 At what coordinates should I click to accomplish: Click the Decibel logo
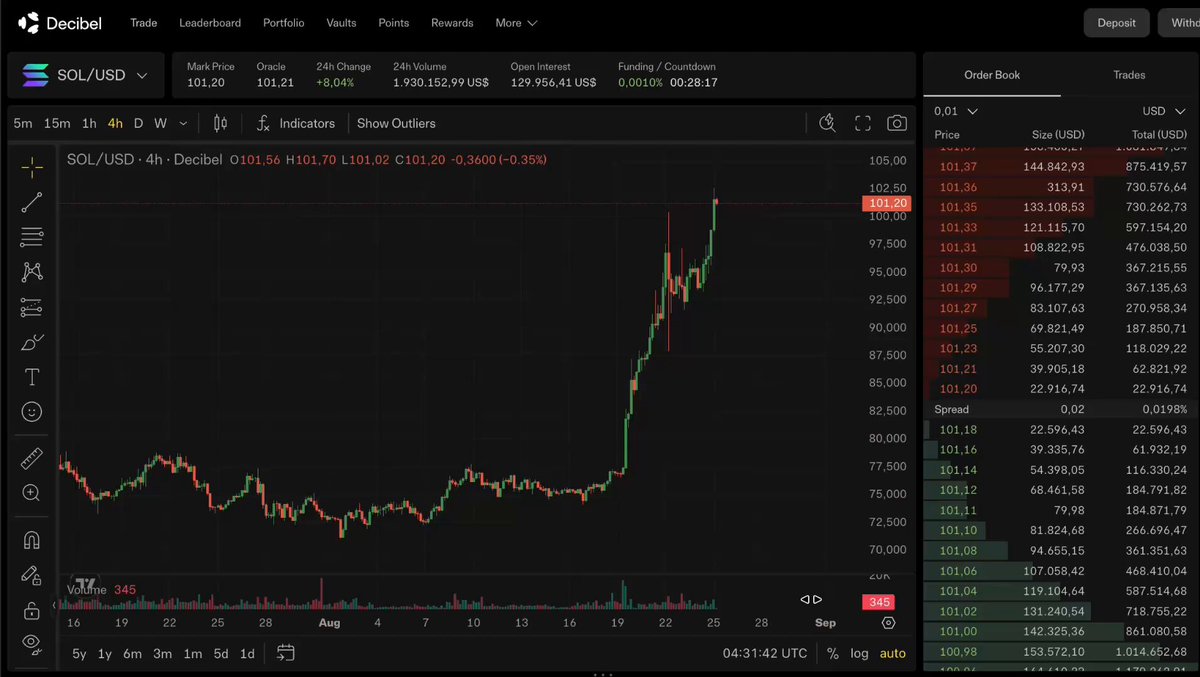click(x=60, y=22)
